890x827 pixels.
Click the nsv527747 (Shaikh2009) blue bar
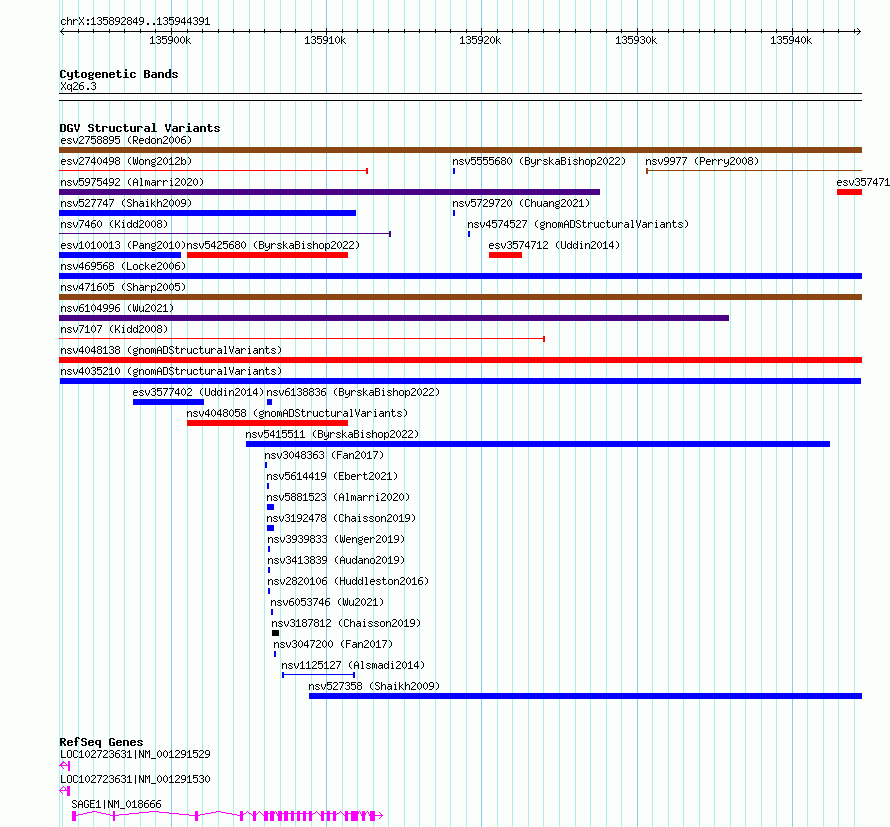pyautogui.click(x=207, y=213)
